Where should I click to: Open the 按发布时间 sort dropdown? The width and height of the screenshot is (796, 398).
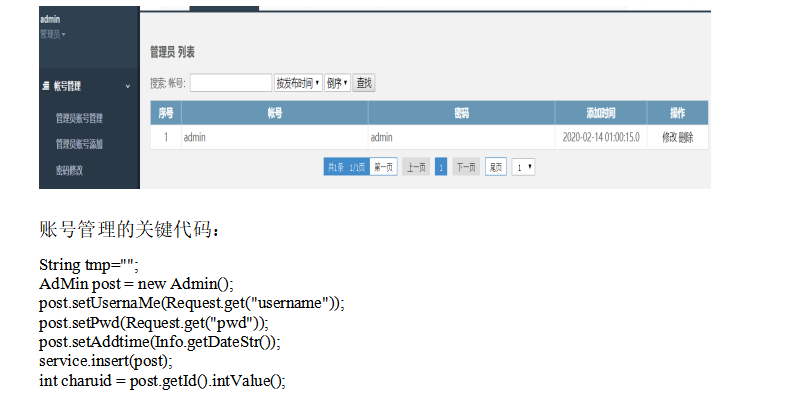298,83
